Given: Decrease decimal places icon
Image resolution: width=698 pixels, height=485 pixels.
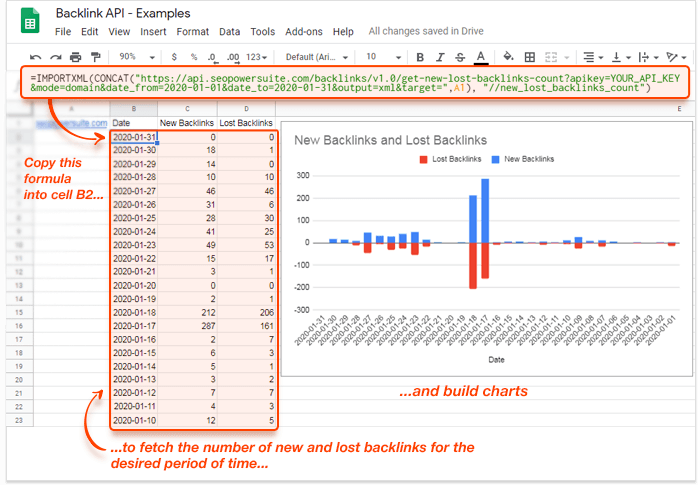Looking at the screenshot, I should tap(212, 57).
